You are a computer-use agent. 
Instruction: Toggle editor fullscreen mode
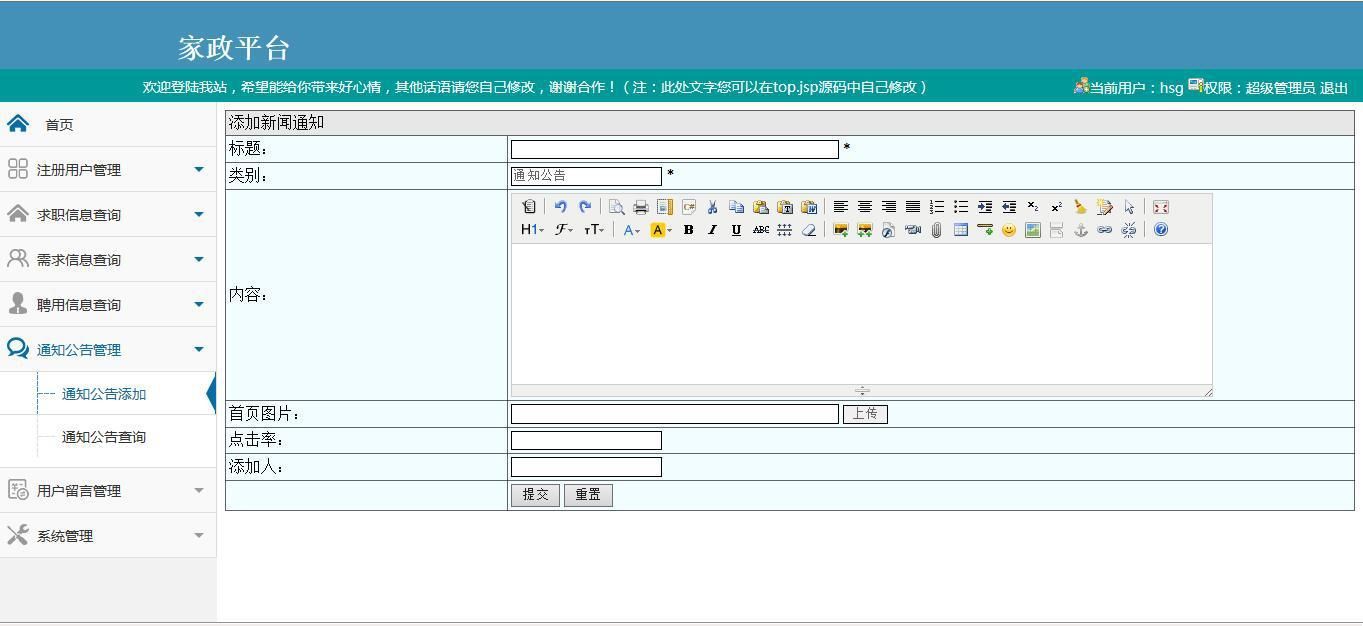(x=1161, y=207)
